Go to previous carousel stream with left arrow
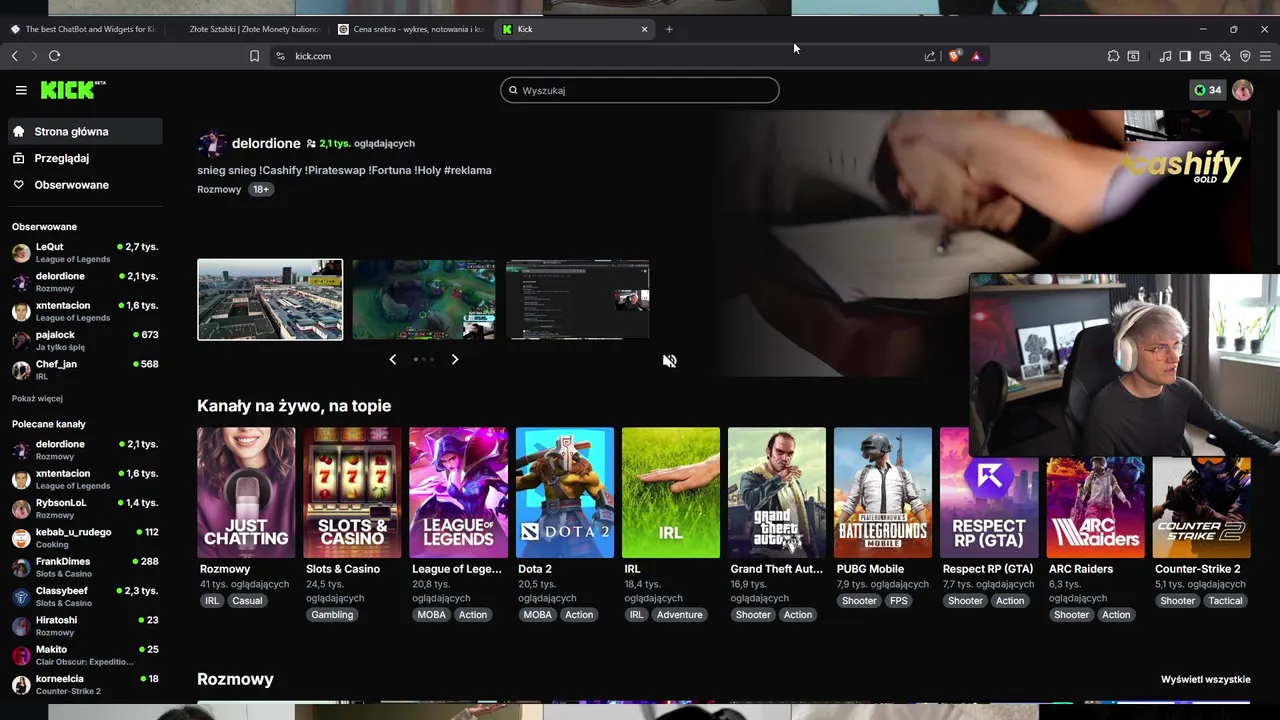The image size is (1280, 720). tap(392, 359)
